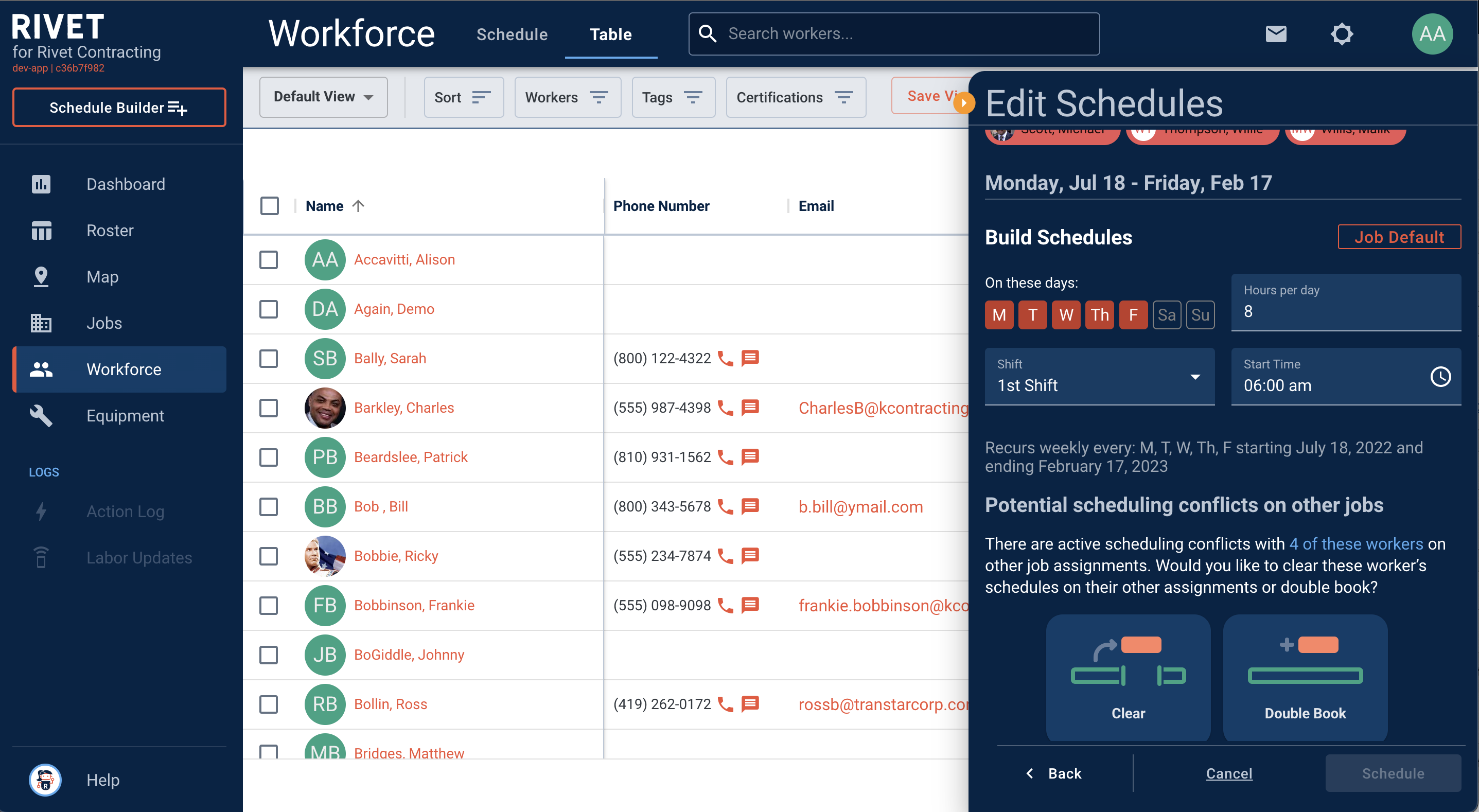This screenshot has width=1479, height=812.
Task: Click the Search workers input field
Action: coord(894,34)
